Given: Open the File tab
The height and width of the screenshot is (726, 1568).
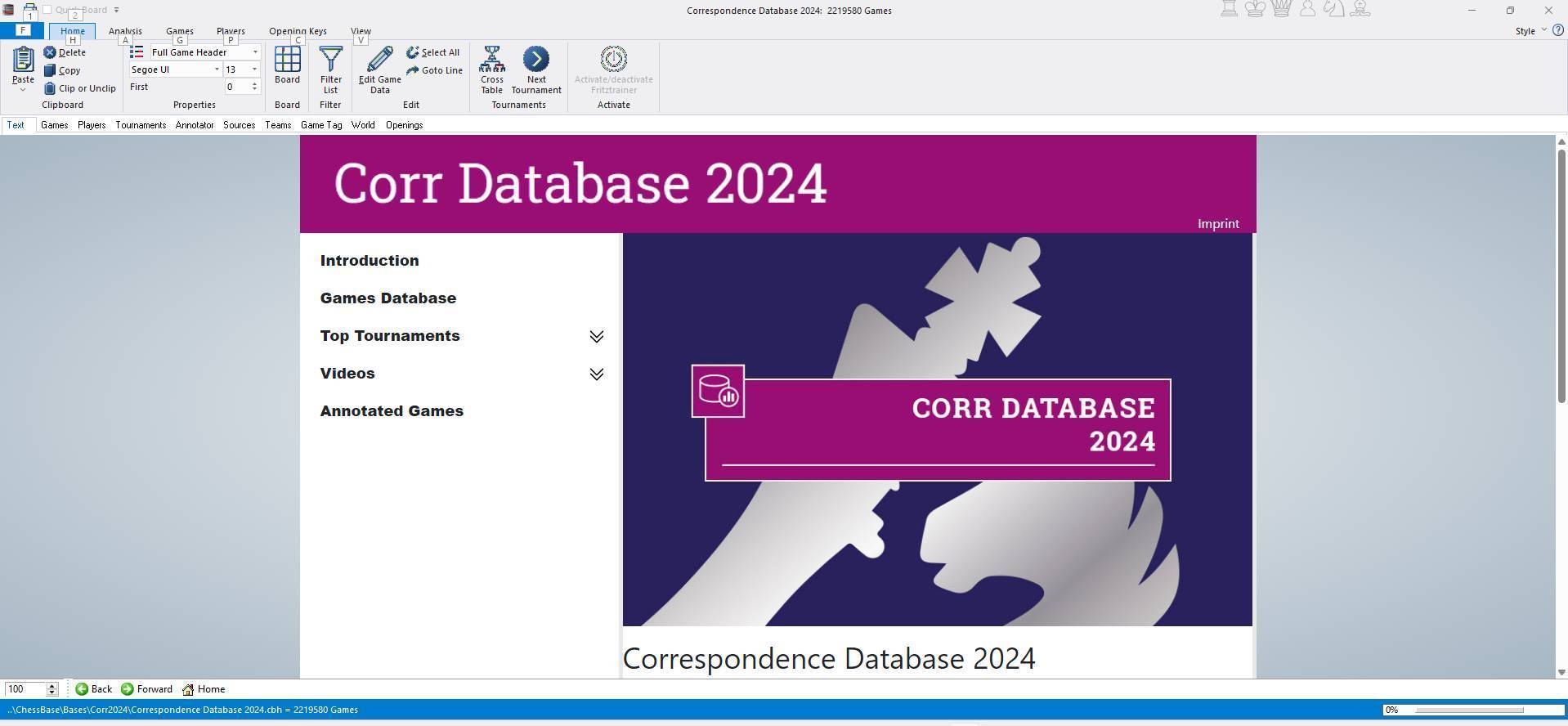Looking at the screenshot, I should 23,30.
